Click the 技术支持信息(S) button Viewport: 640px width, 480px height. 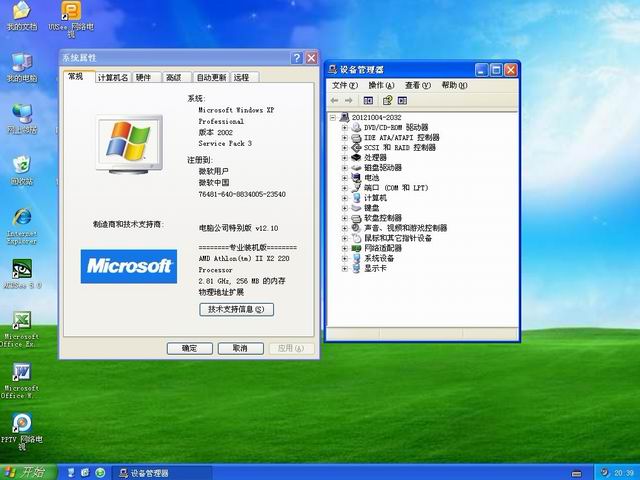235,310
